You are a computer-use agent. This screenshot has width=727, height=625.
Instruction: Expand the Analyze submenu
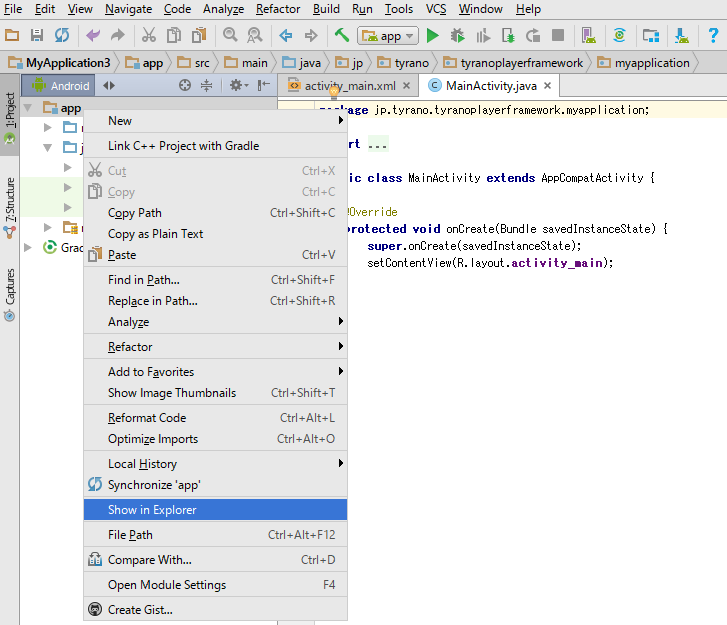216,322
